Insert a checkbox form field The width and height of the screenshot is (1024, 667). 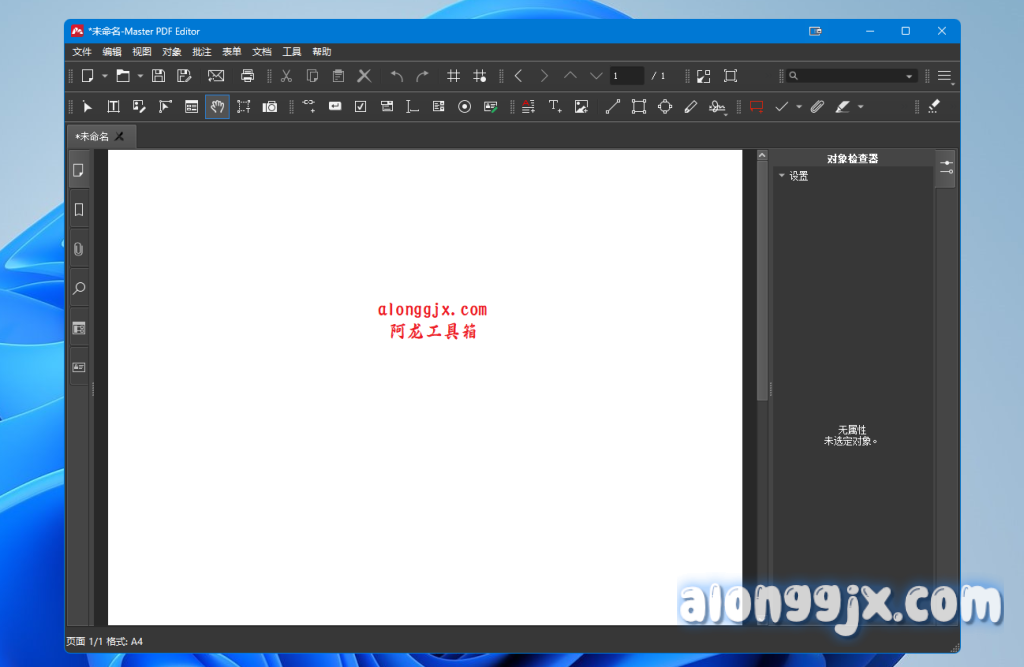360,107
